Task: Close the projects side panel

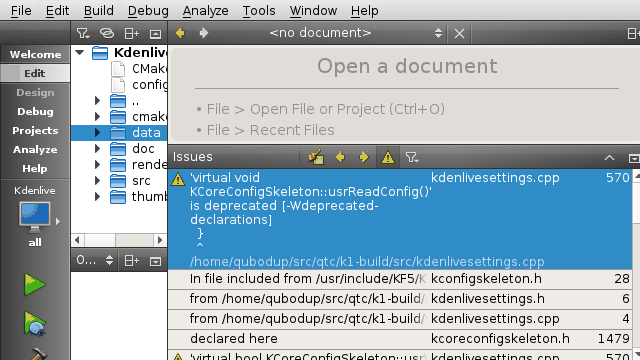Action: coord(155,33)
